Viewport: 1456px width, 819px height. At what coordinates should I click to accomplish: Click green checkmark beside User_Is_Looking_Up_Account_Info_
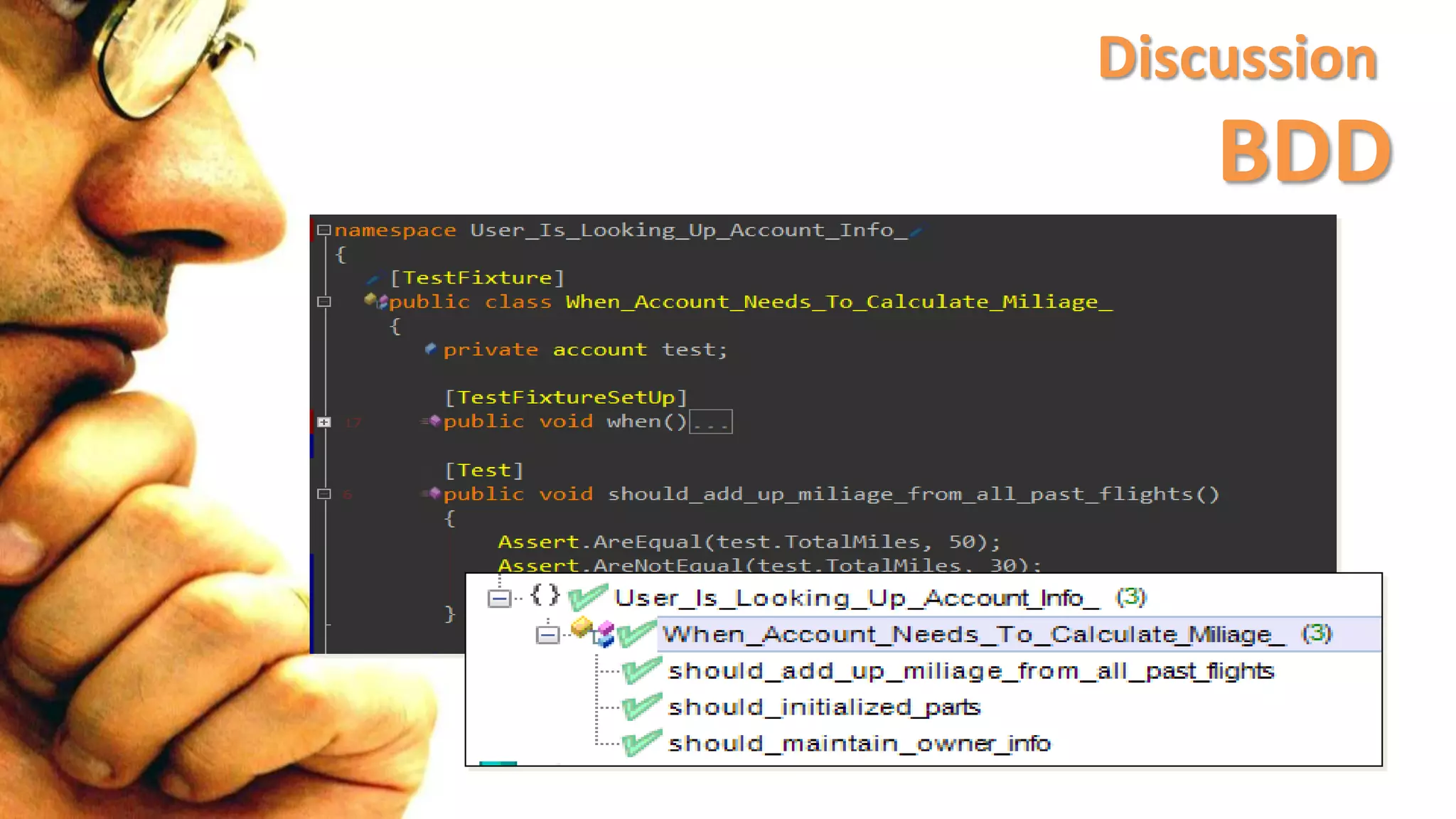coord(589,596)
